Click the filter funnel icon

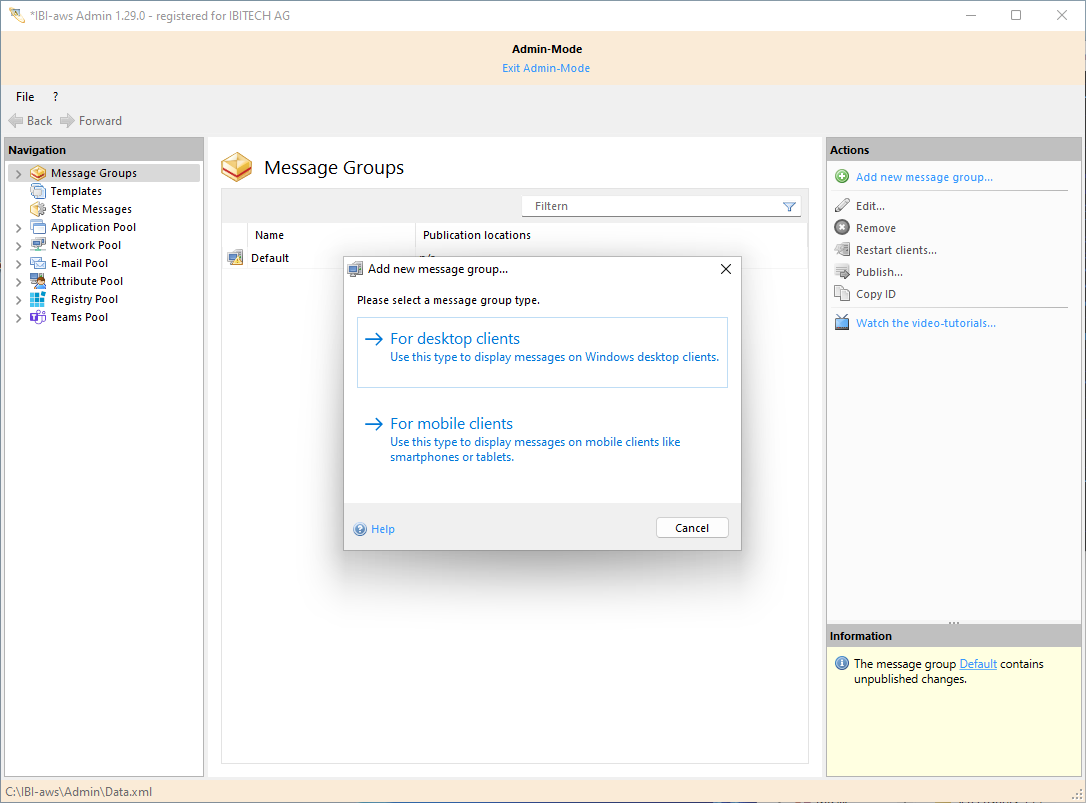coord(789,206)
